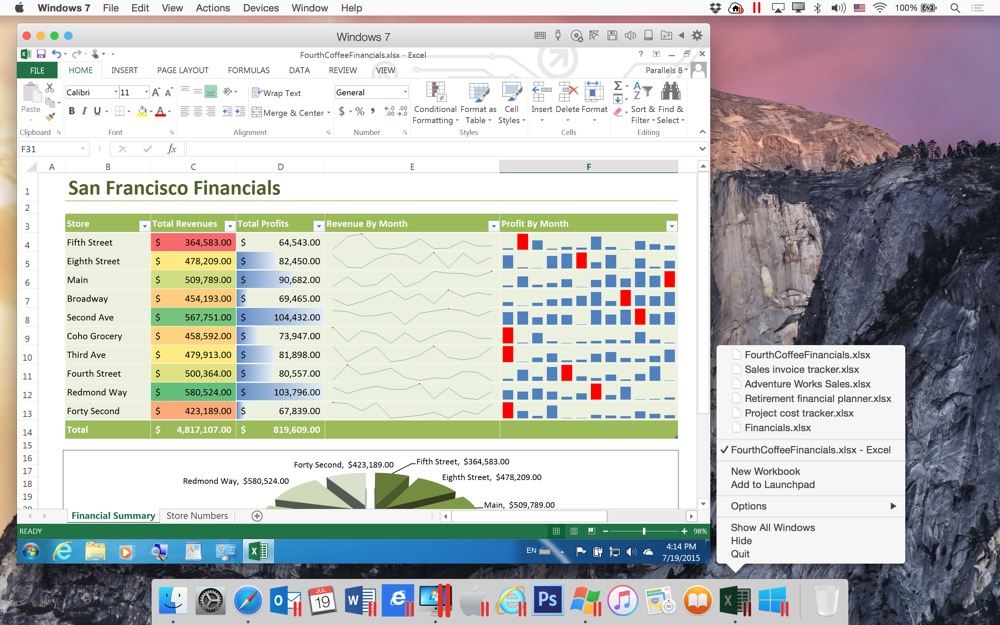Click the Conditional Formatting icon
1000x625 pixels.
(435, 93)
